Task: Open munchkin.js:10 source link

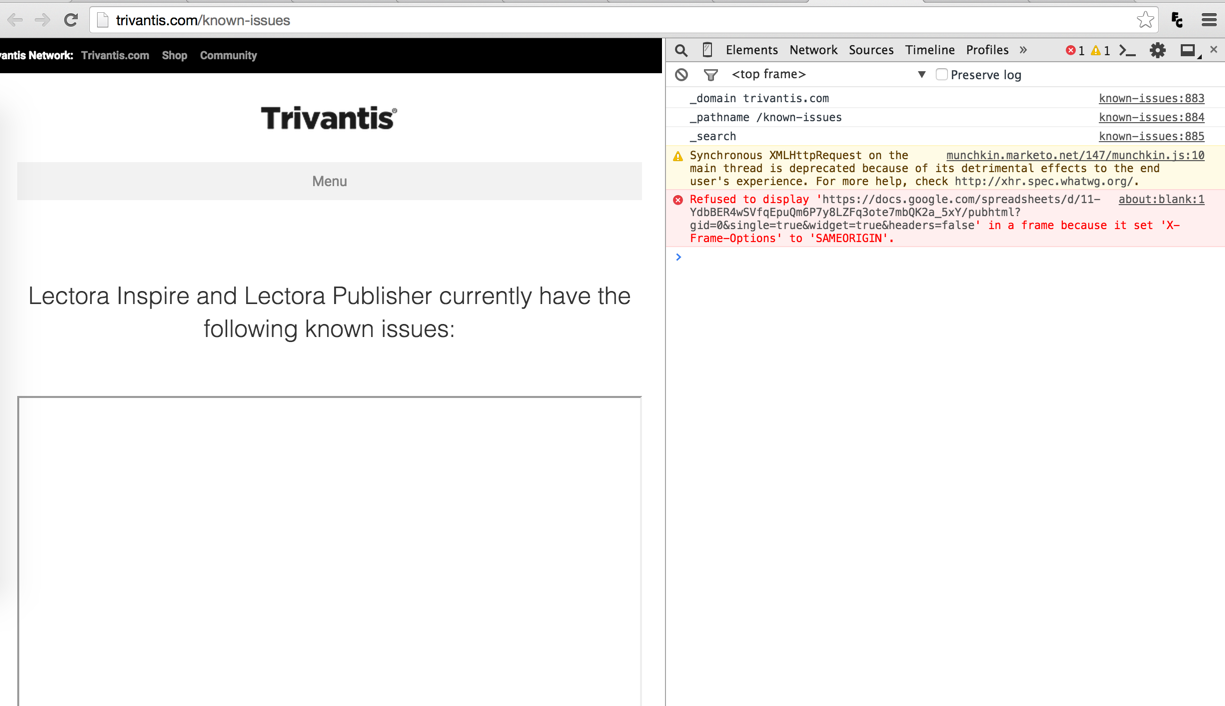Action: [1075, 155]
